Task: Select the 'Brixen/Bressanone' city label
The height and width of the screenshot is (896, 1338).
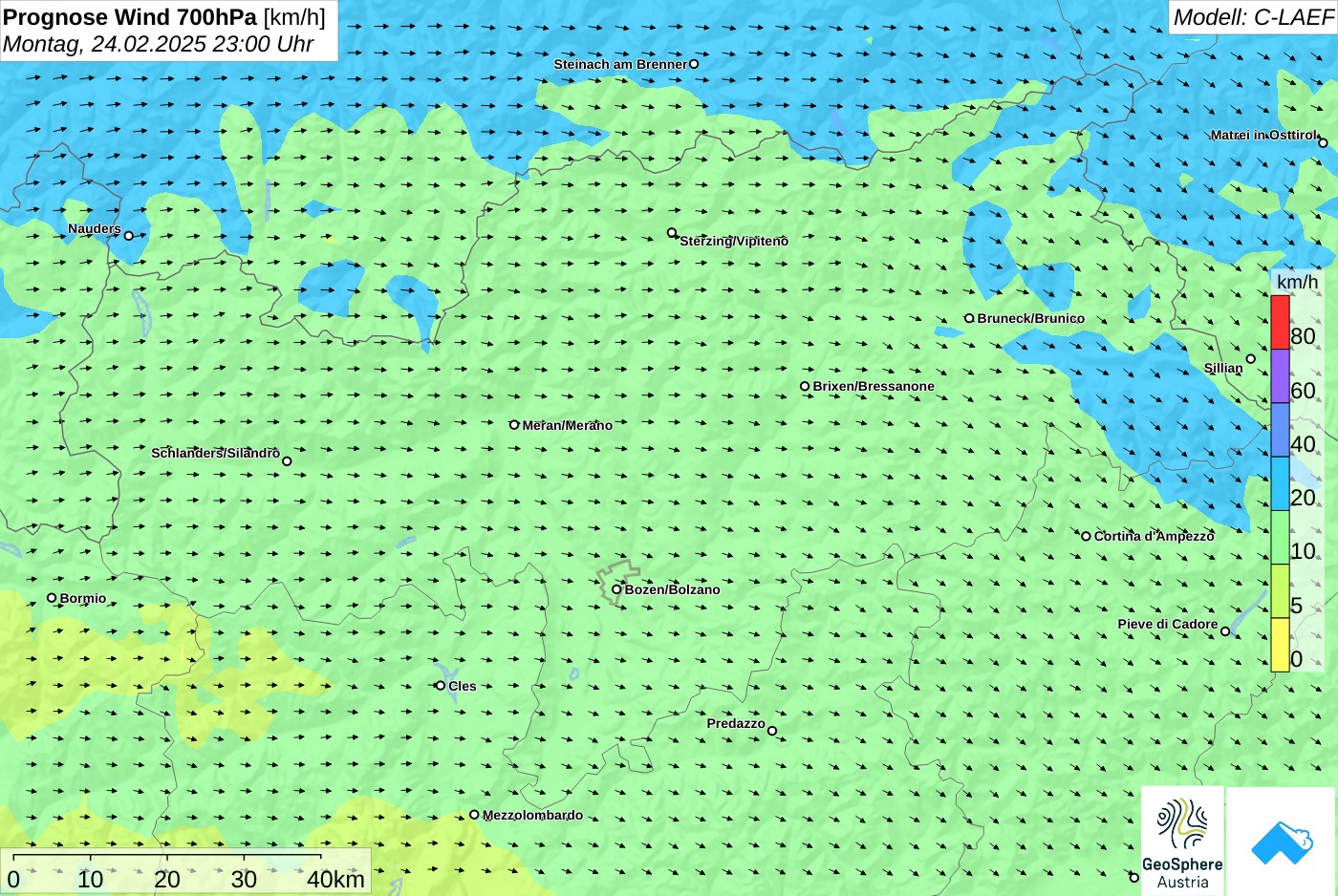Action: point(874,386)
